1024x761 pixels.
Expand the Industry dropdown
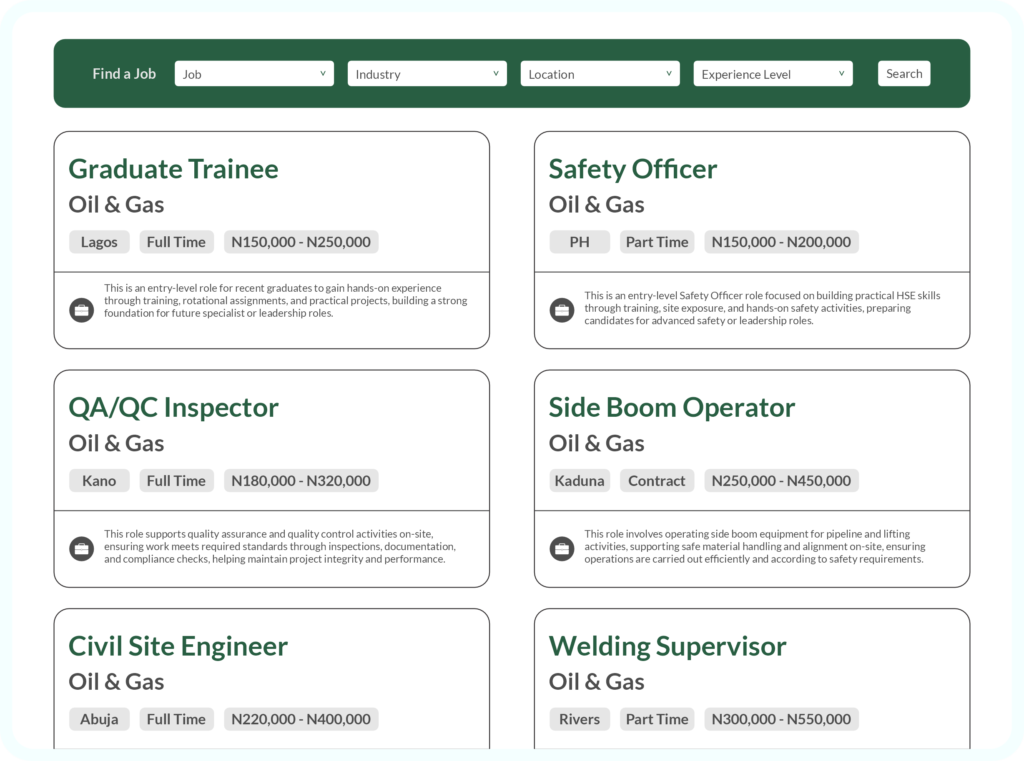tap(427, 74)
